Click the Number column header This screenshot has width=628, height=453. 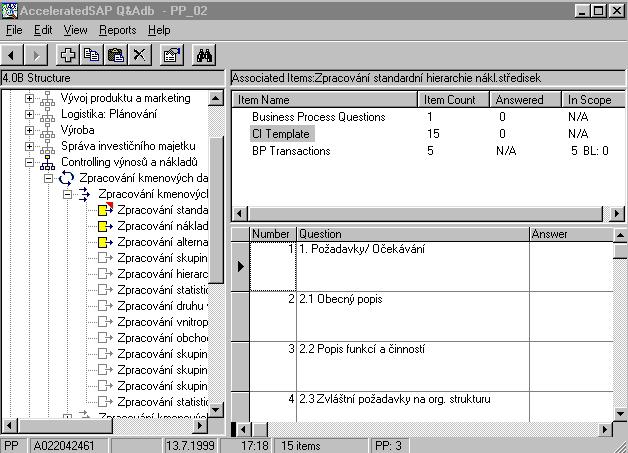pyautogui.click(x=273, y=234)
